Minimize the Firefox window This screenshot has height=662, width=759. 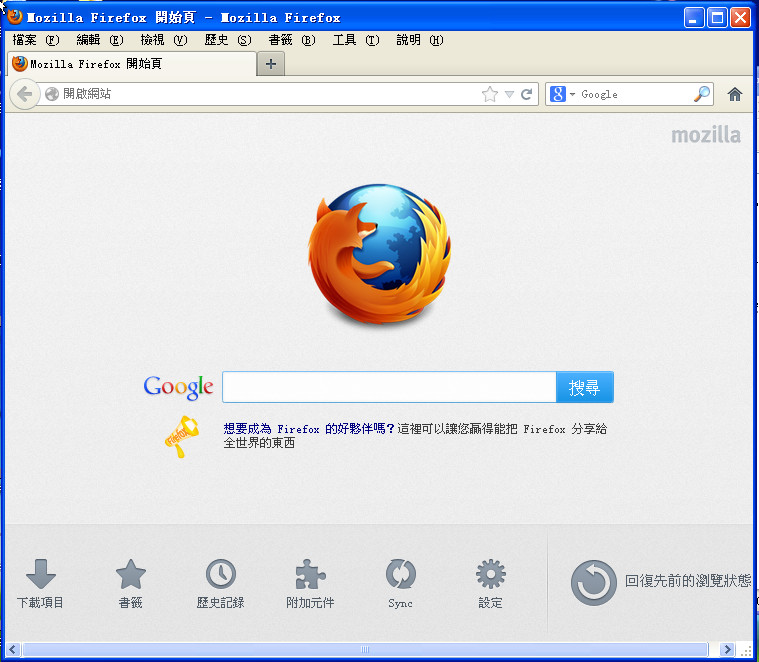coord(694,18)
